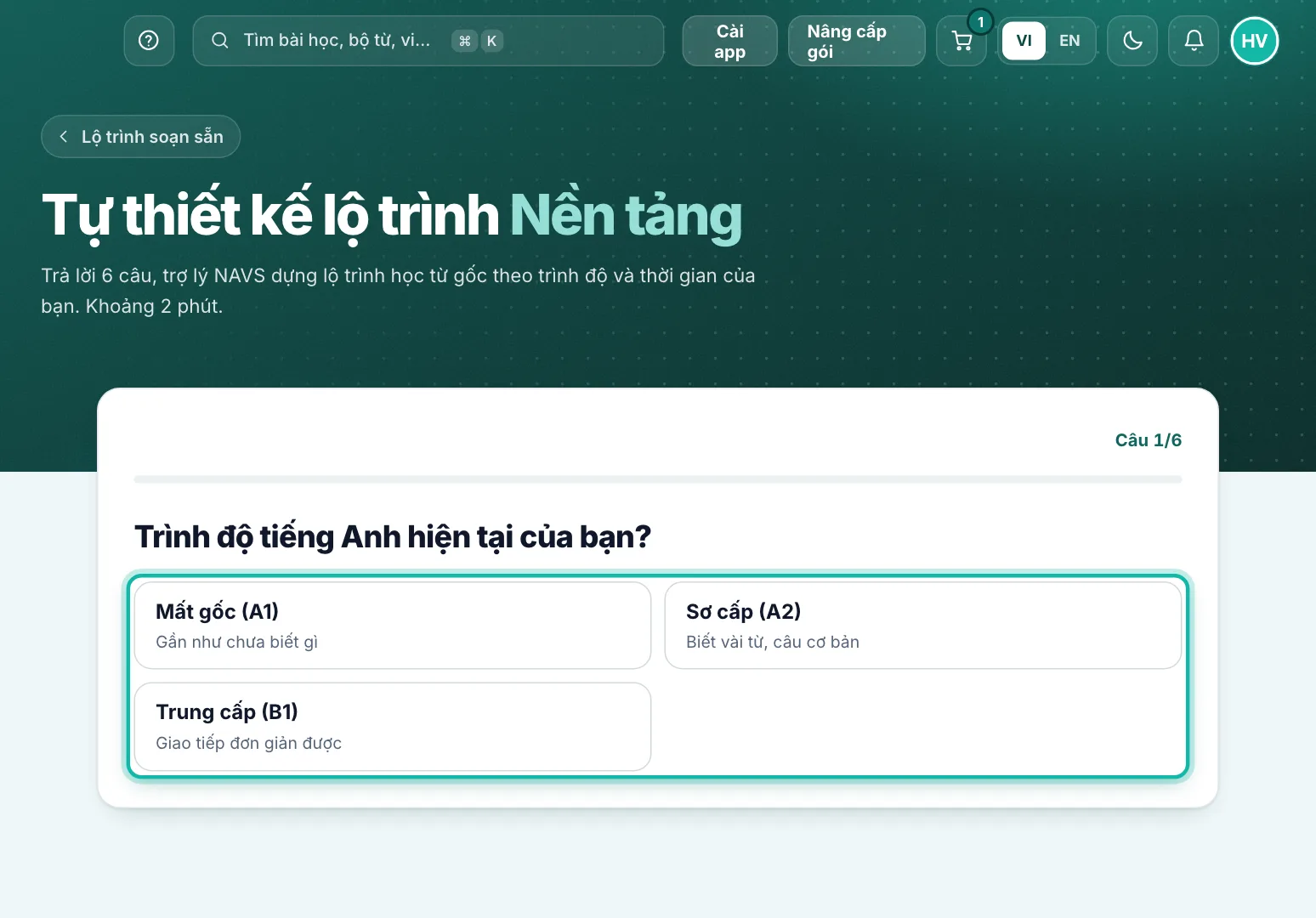
Task: Click the Câu 1/6 counter
Action: click(x=1149, y=440)
